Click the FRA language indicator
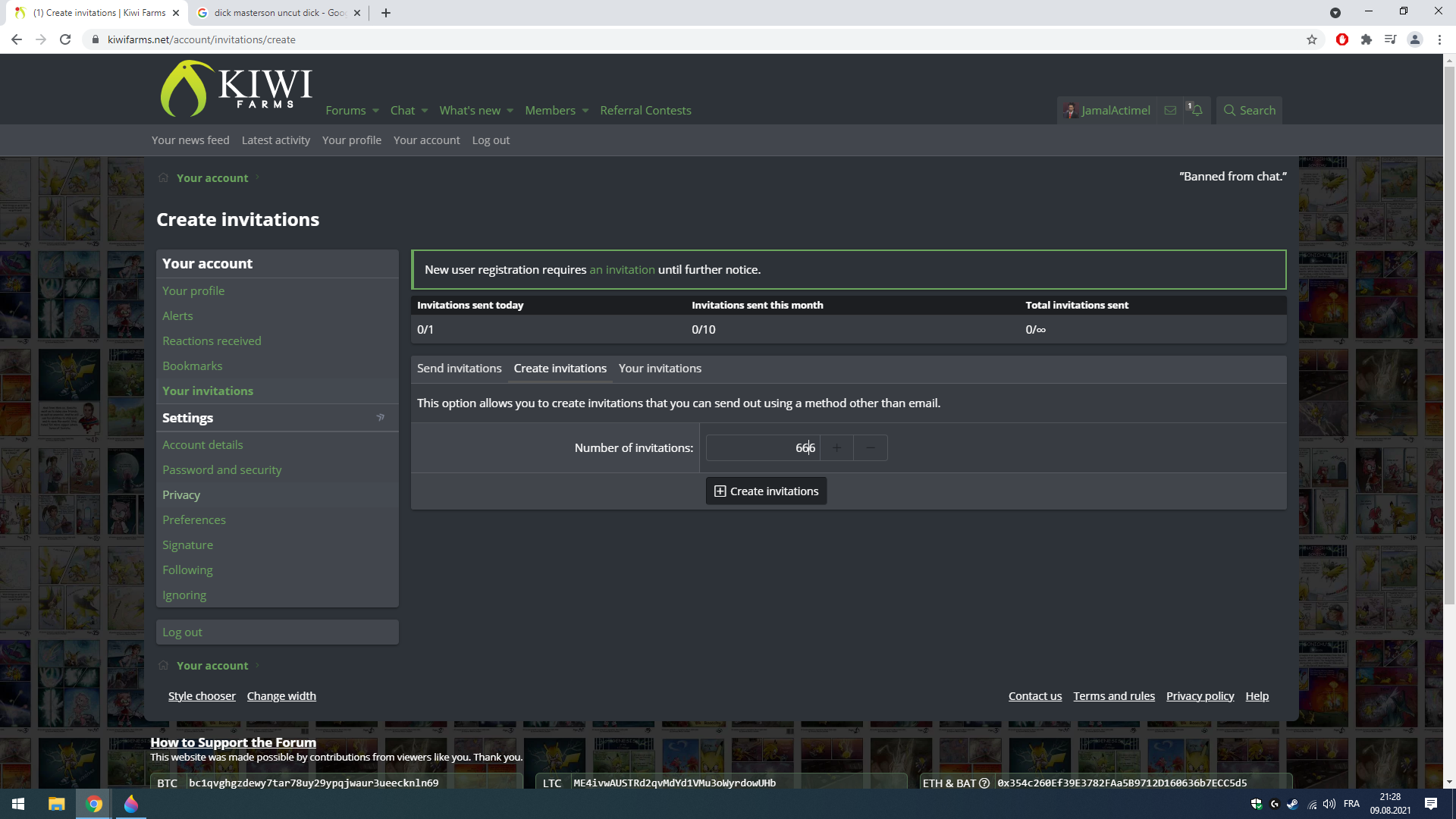Viewport: 1456px width, 819px height. pos(1351,804)
